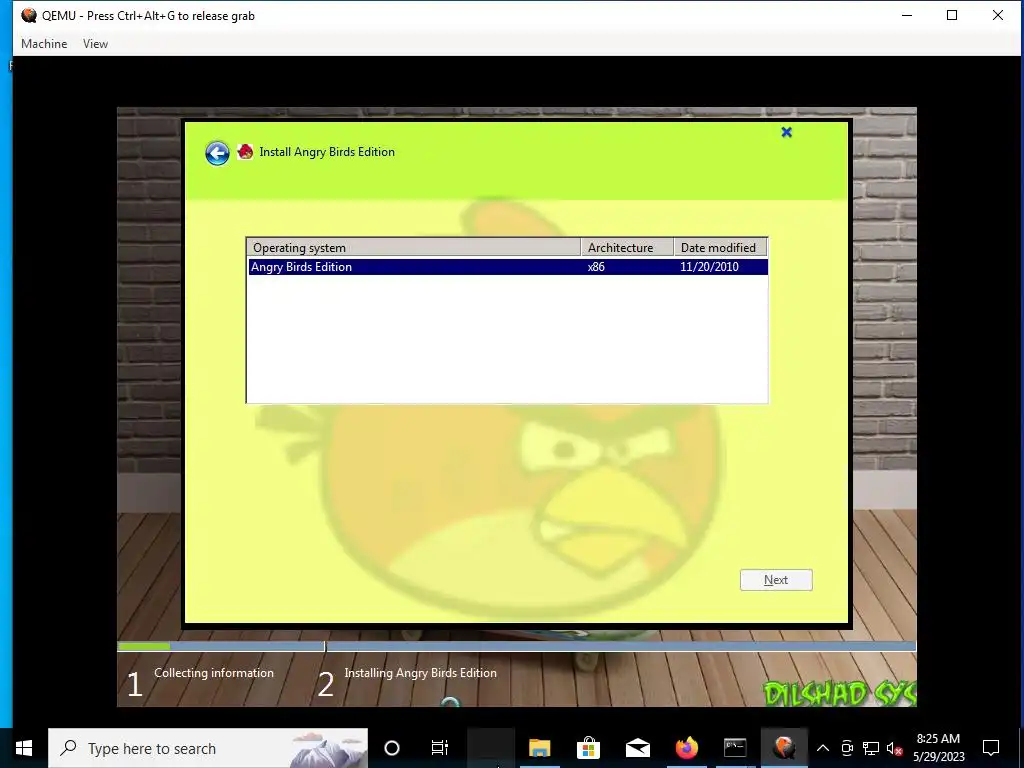The height and width of the screenshot is (768, 1024).
Task: Close the installer with blue X
Action: click(786, 133)
